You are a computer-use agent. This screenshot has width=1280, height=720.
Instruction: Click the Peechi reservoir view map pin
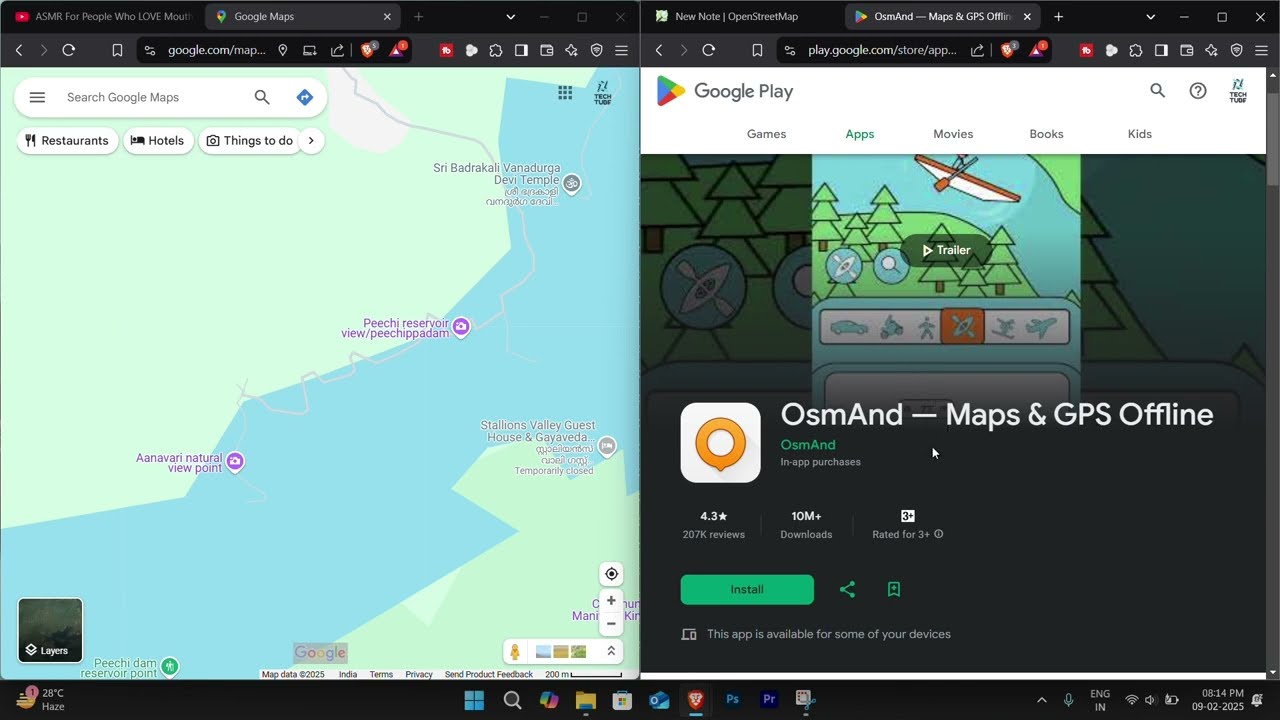point(461,326)
